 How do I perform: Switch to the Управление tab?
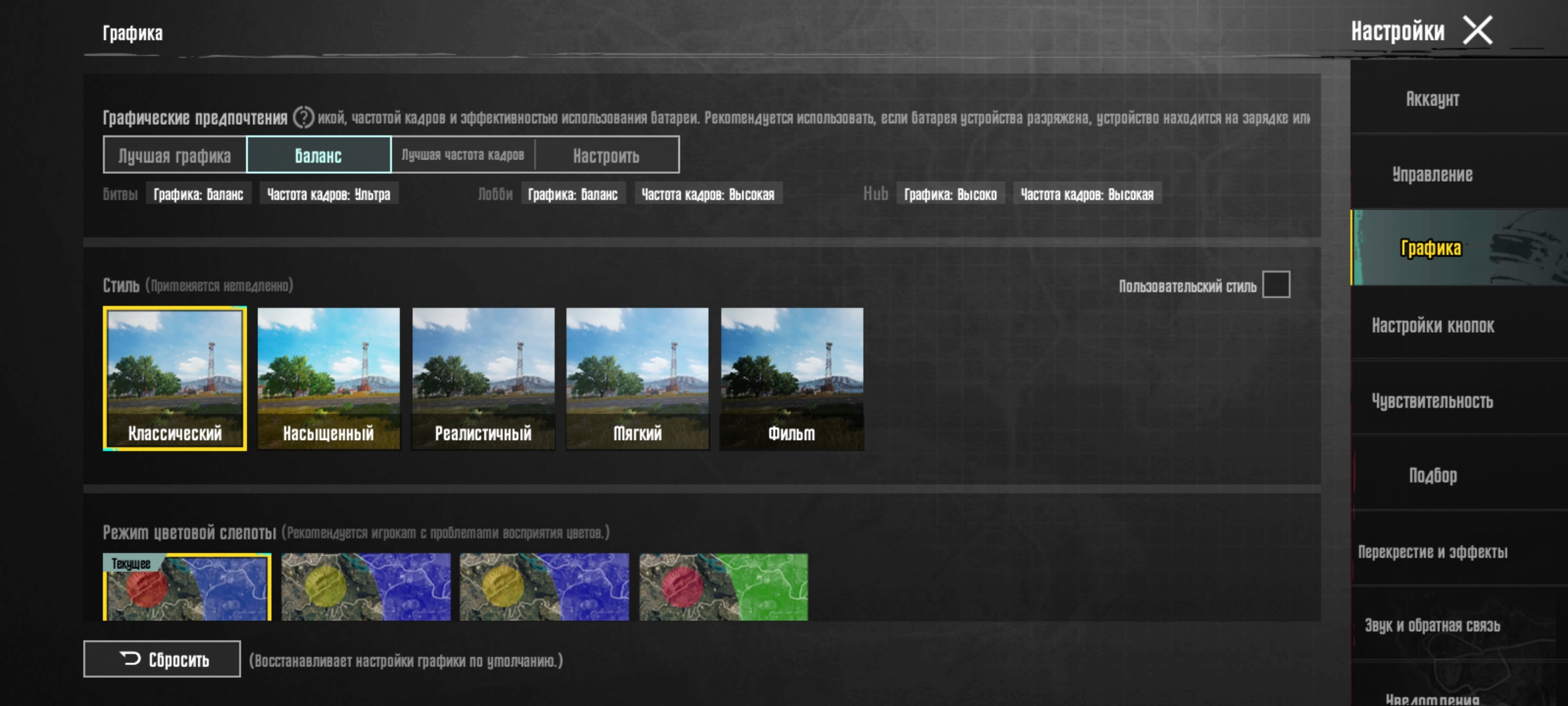(1432, 175)
